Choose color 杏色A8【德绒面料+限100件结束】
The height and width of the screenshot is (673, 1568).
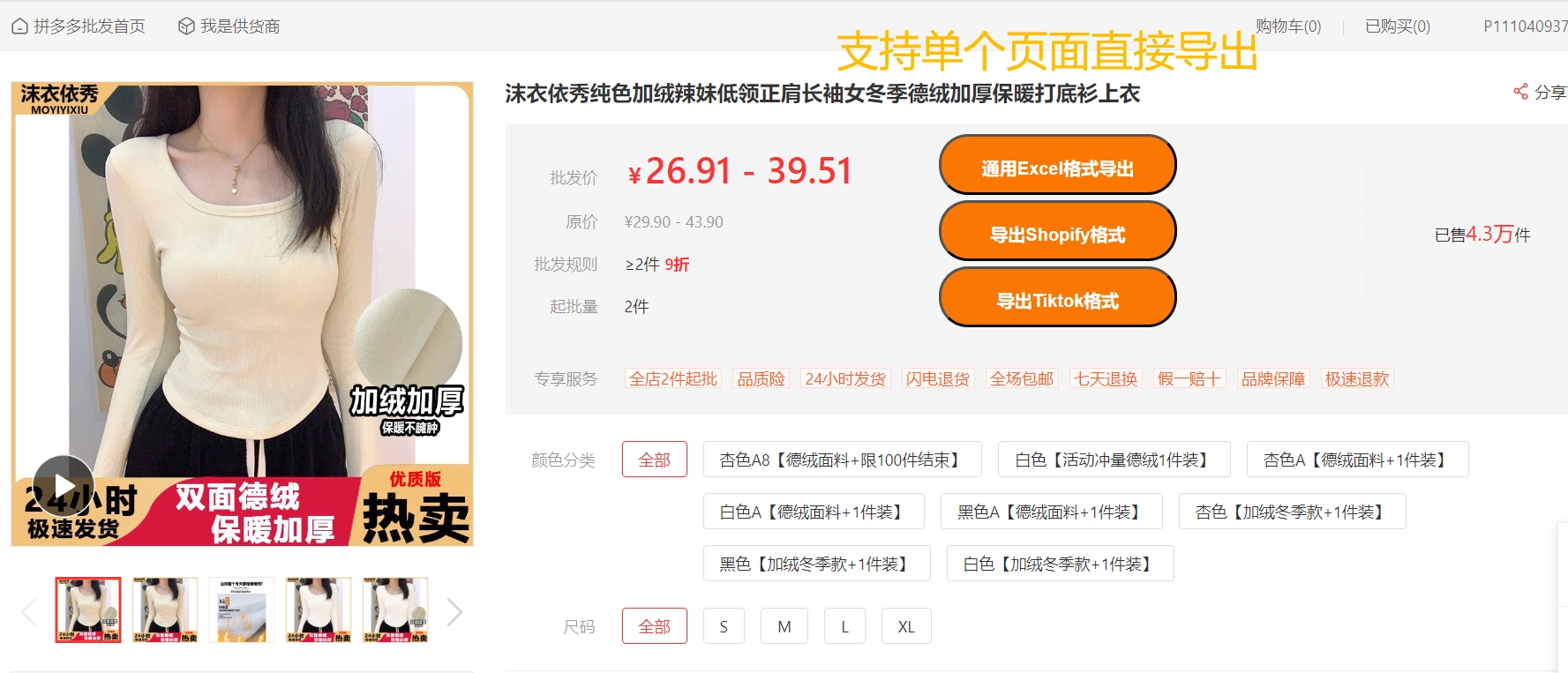tap(842, 460)
